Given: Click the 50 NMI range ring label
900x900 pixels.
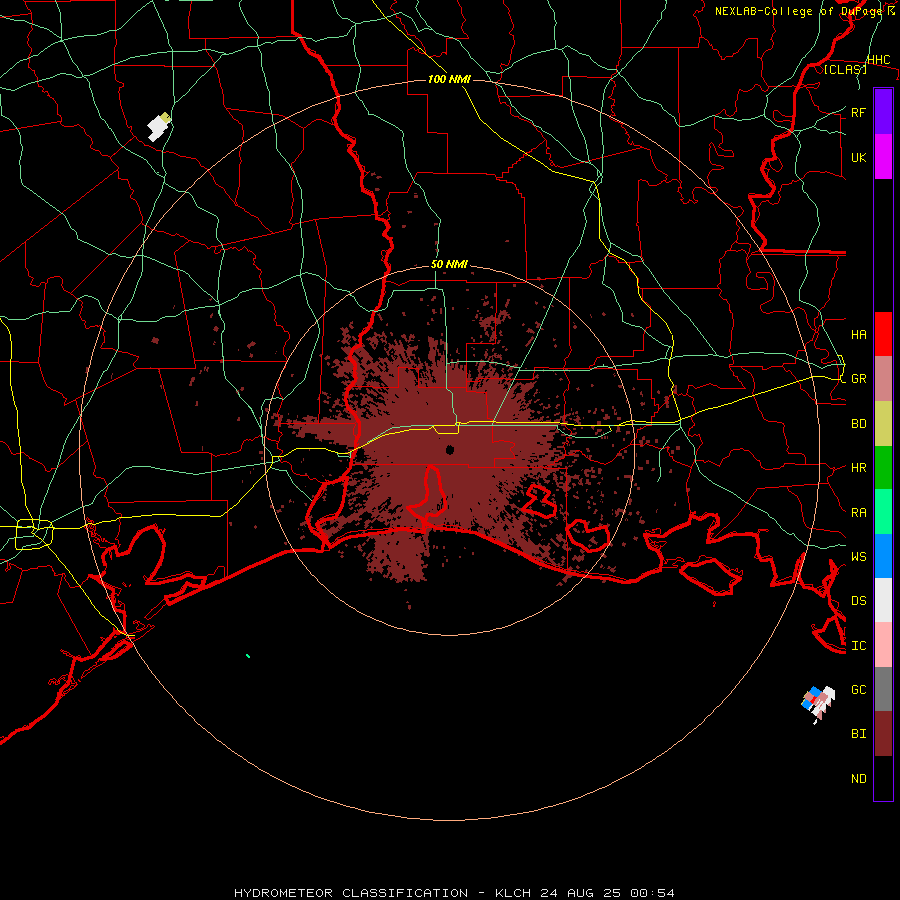Looking at the screenshot, I should click(x=449, y=264).
